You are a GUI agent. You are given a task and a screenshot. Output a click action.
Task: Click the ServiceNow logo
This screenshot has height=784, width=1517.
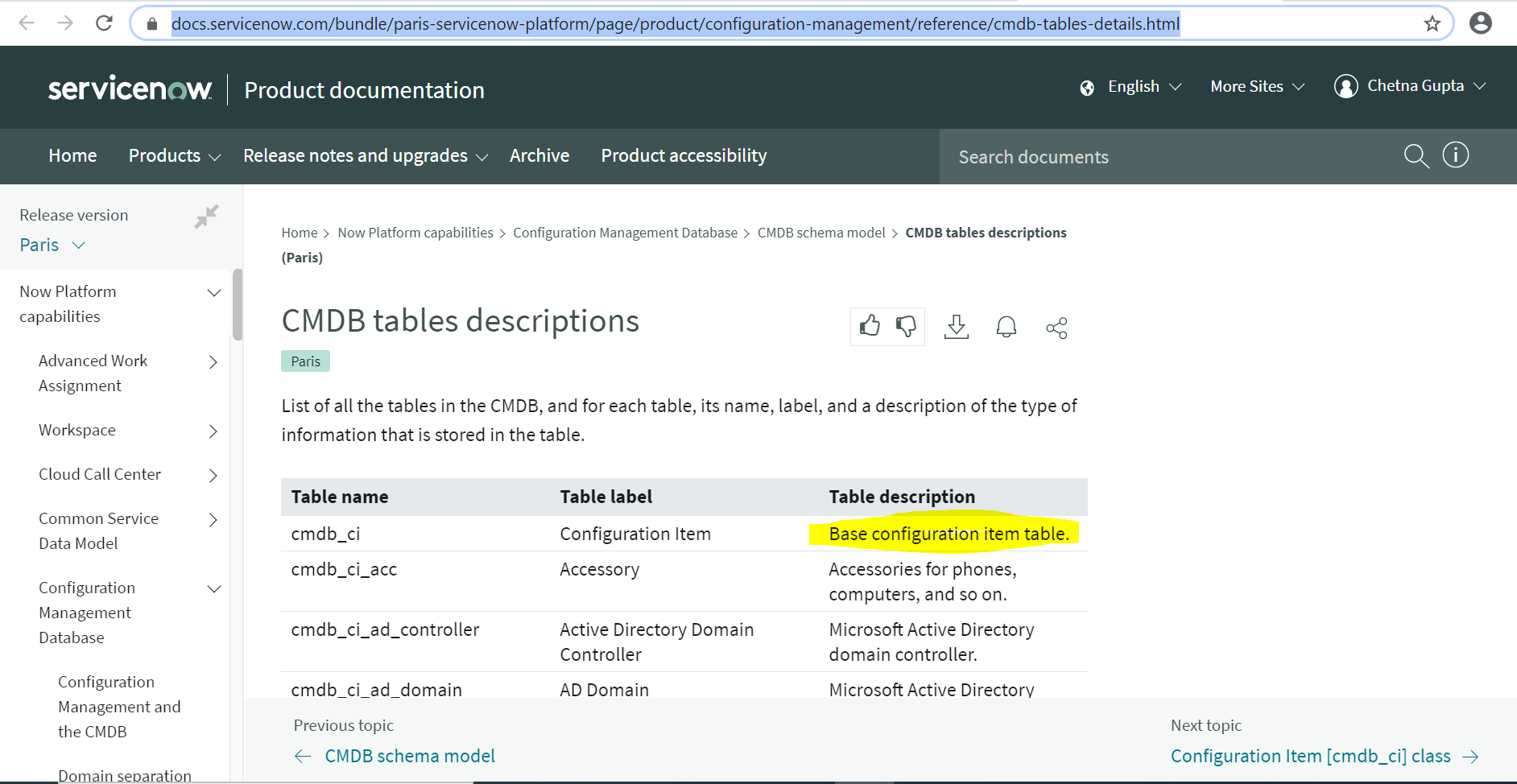tap(130, 88)
